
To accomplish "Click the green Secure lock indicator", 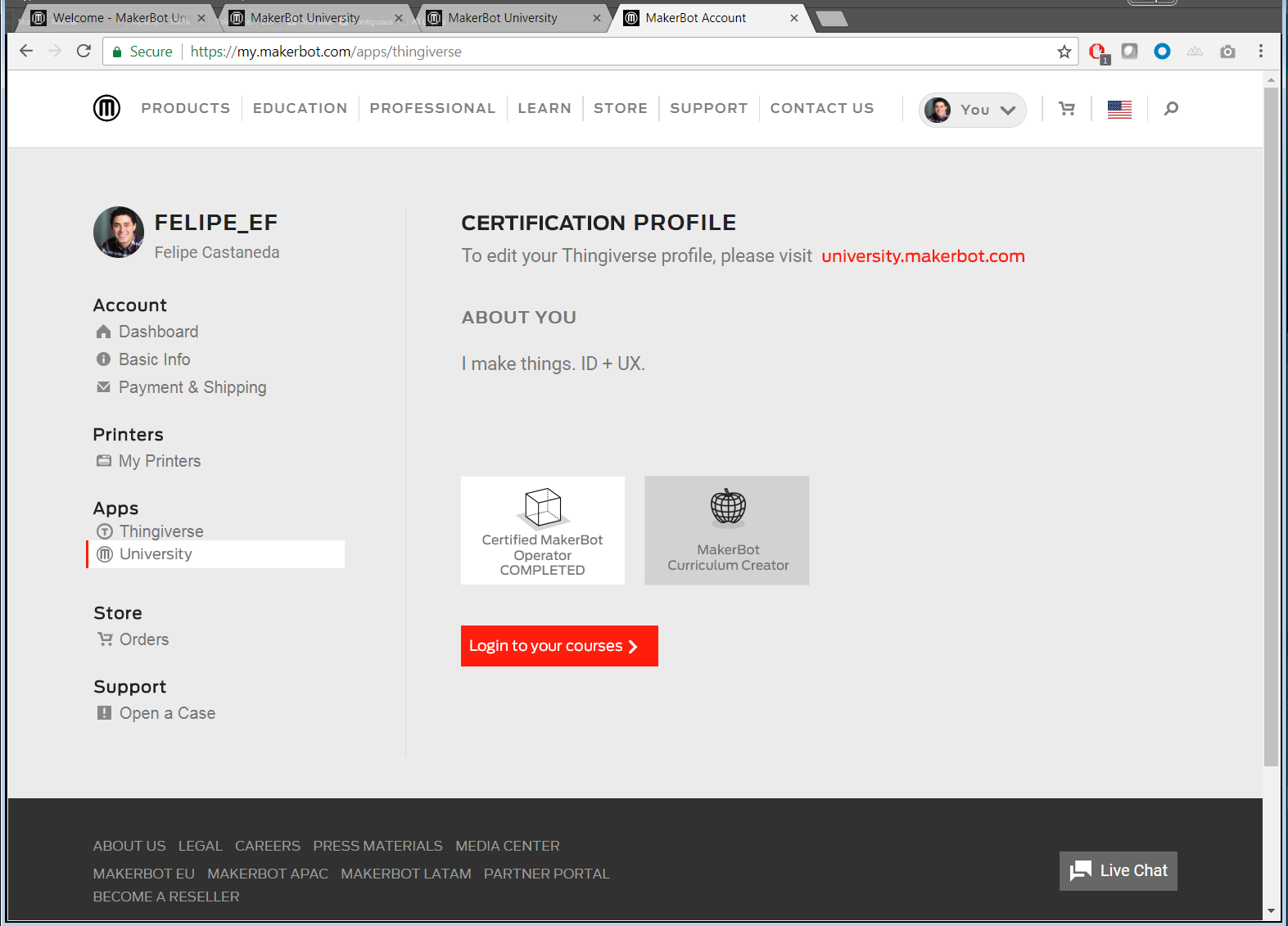I will 142,52.
